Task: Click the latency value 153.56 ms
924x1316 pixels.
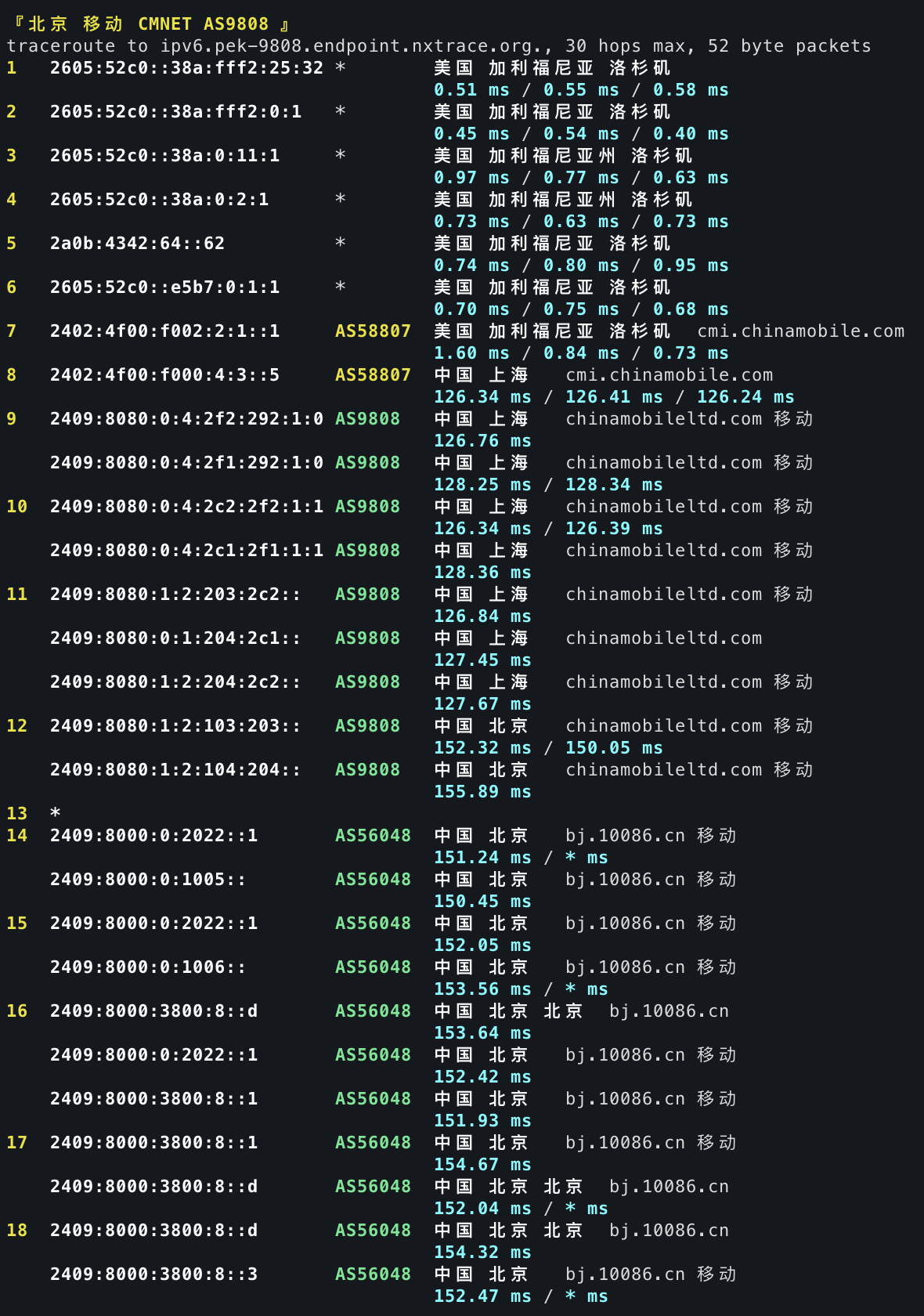Action: tap(482, 989)
